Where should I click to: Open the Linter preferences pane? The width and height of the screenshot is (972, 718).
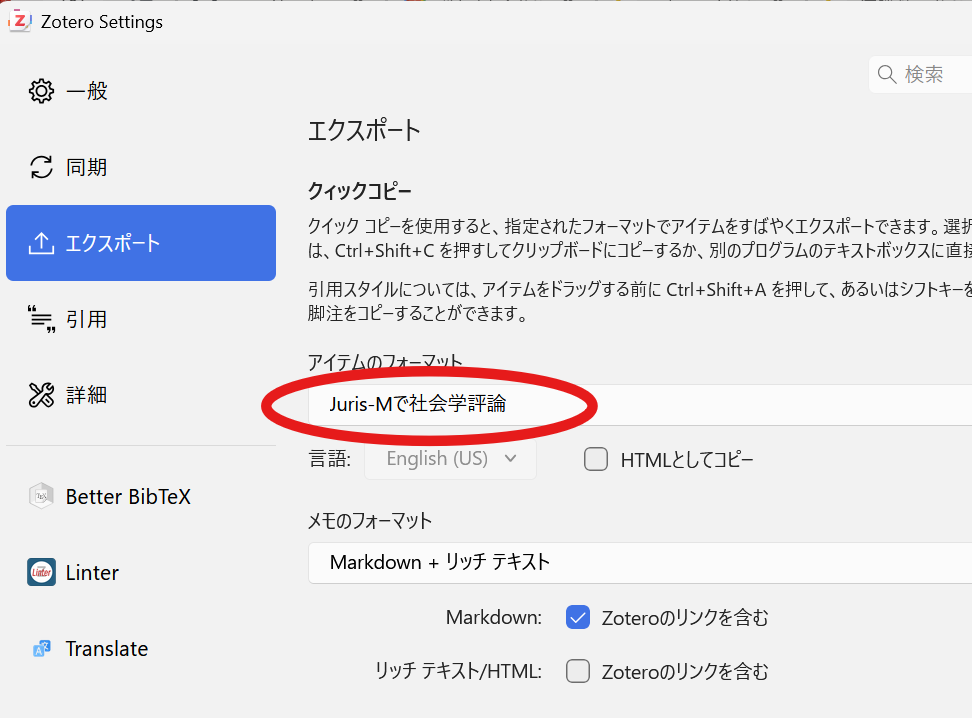pos(141,572)
